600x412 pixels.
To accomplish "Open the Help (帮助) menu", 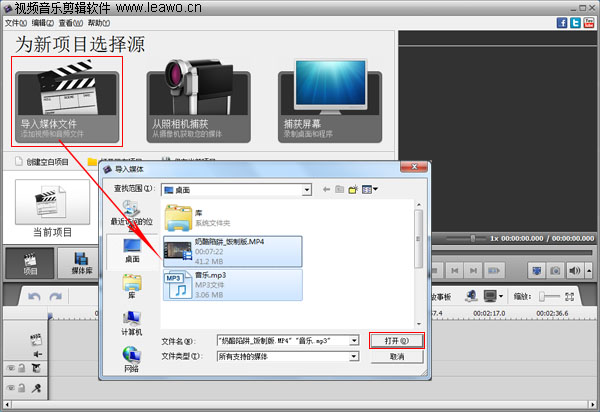I will [x=99, y=23].
